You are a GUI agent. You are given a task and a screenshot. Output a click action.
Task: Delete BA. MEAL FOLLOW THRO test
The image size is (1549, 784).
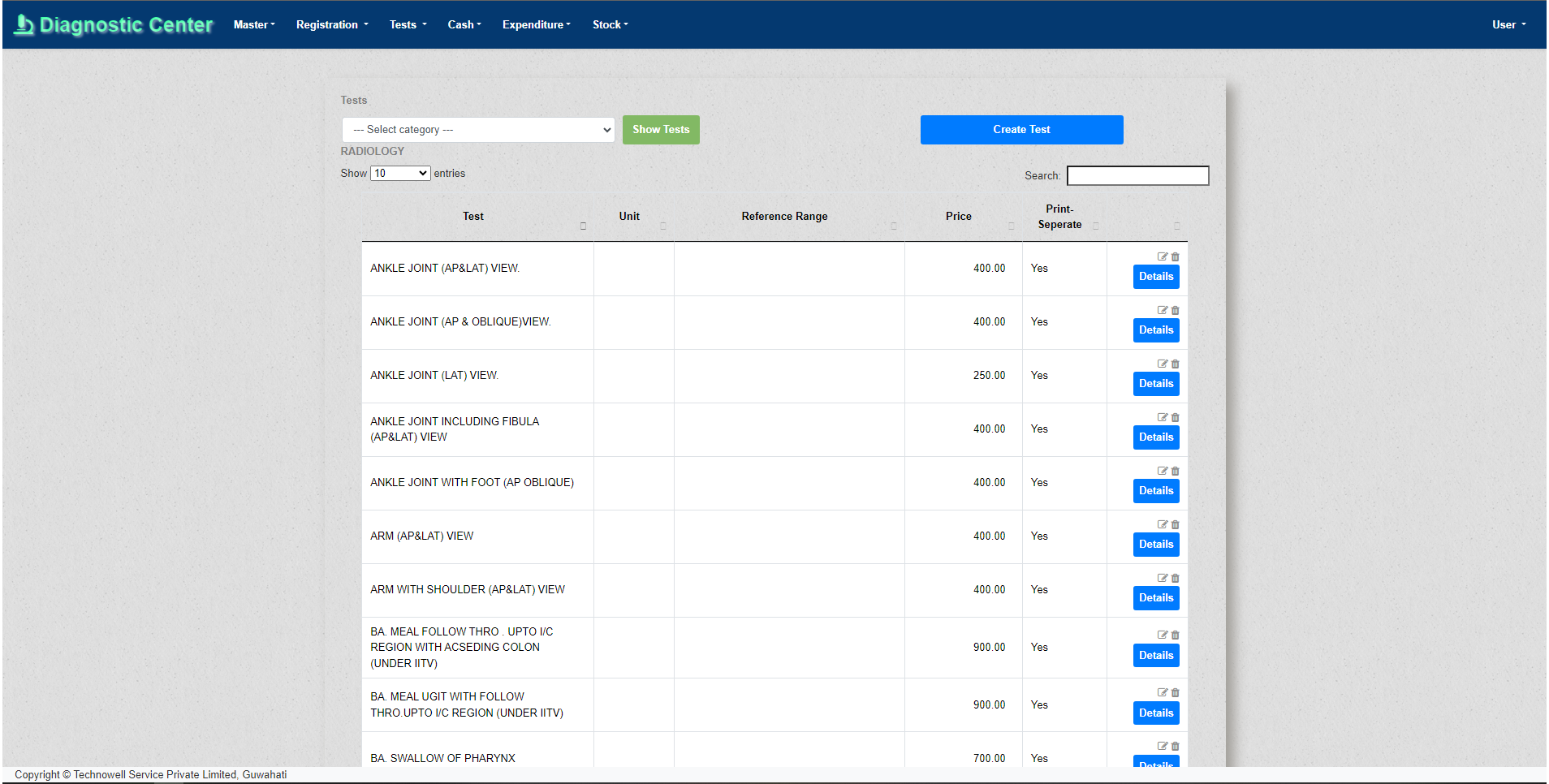coord(1176,635)
